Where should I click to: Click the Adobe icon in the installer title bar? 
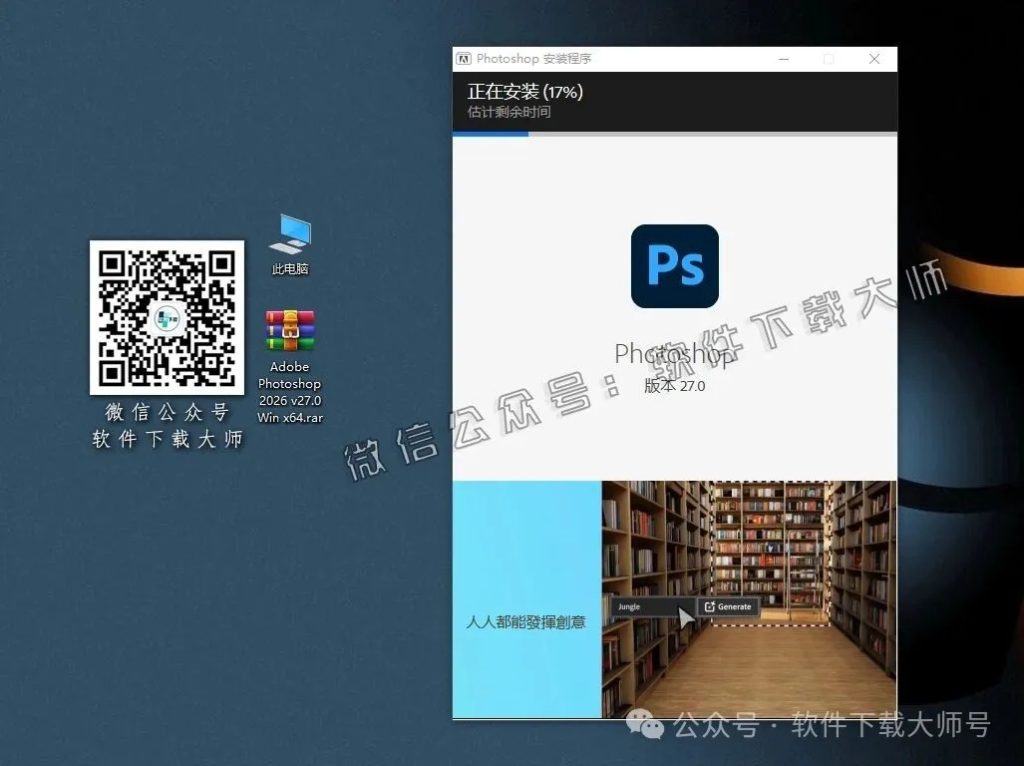pos(464,59)
